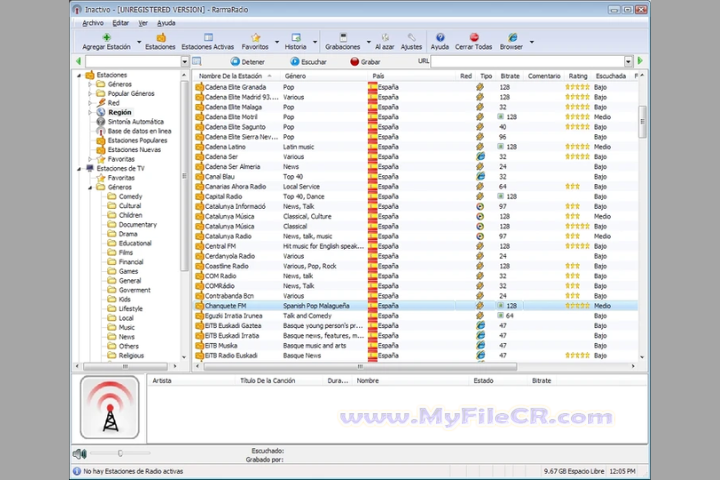Screen dimensions: 720x480
Task: Click the station list vertical scrollbar
Action: 642,122
